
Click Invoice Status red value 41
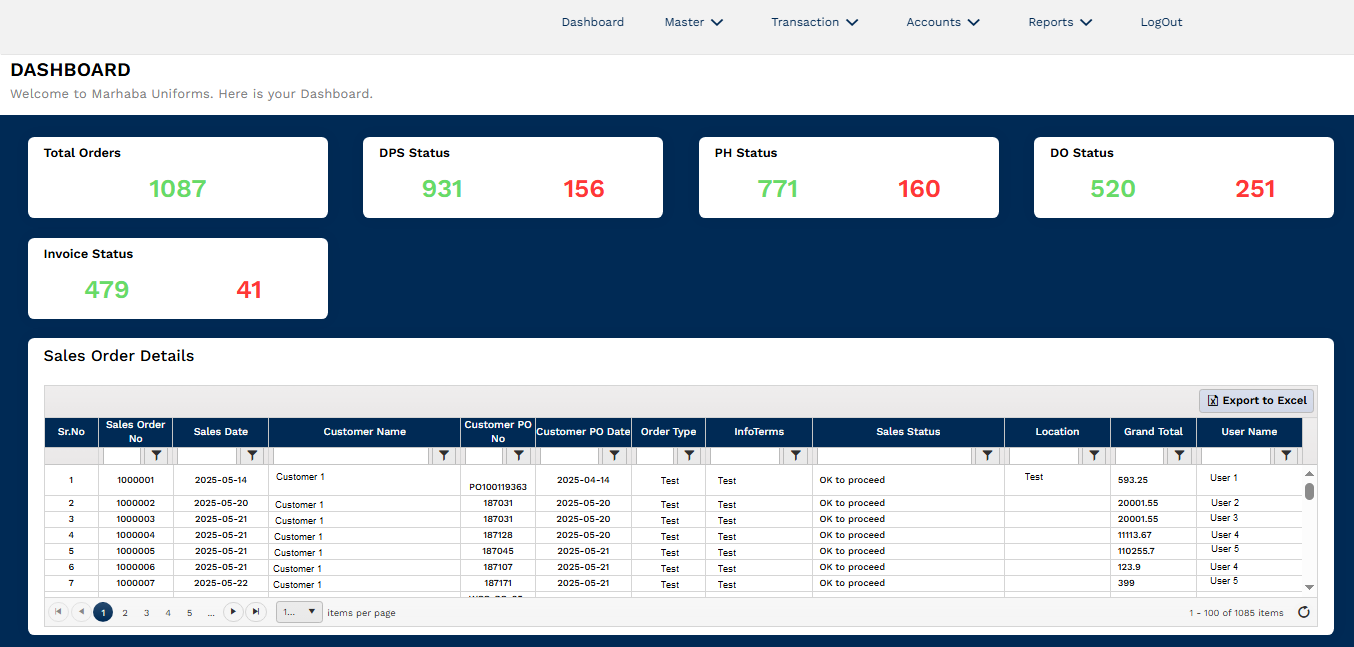249,290
